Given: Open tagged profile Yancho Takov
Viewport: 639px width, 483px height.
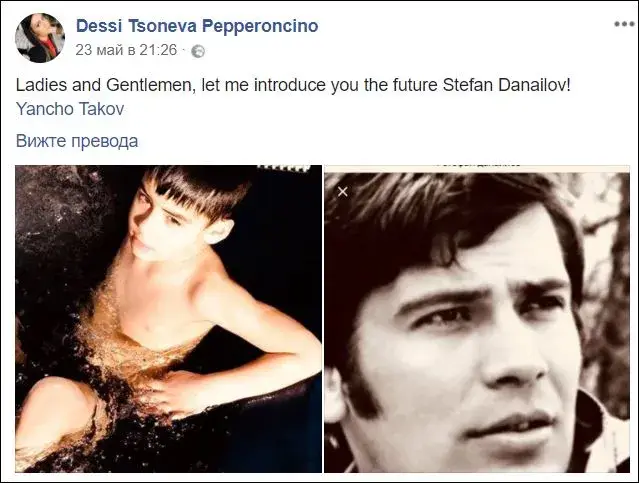Looking at the screenshot, I should [x=70, y=109].
